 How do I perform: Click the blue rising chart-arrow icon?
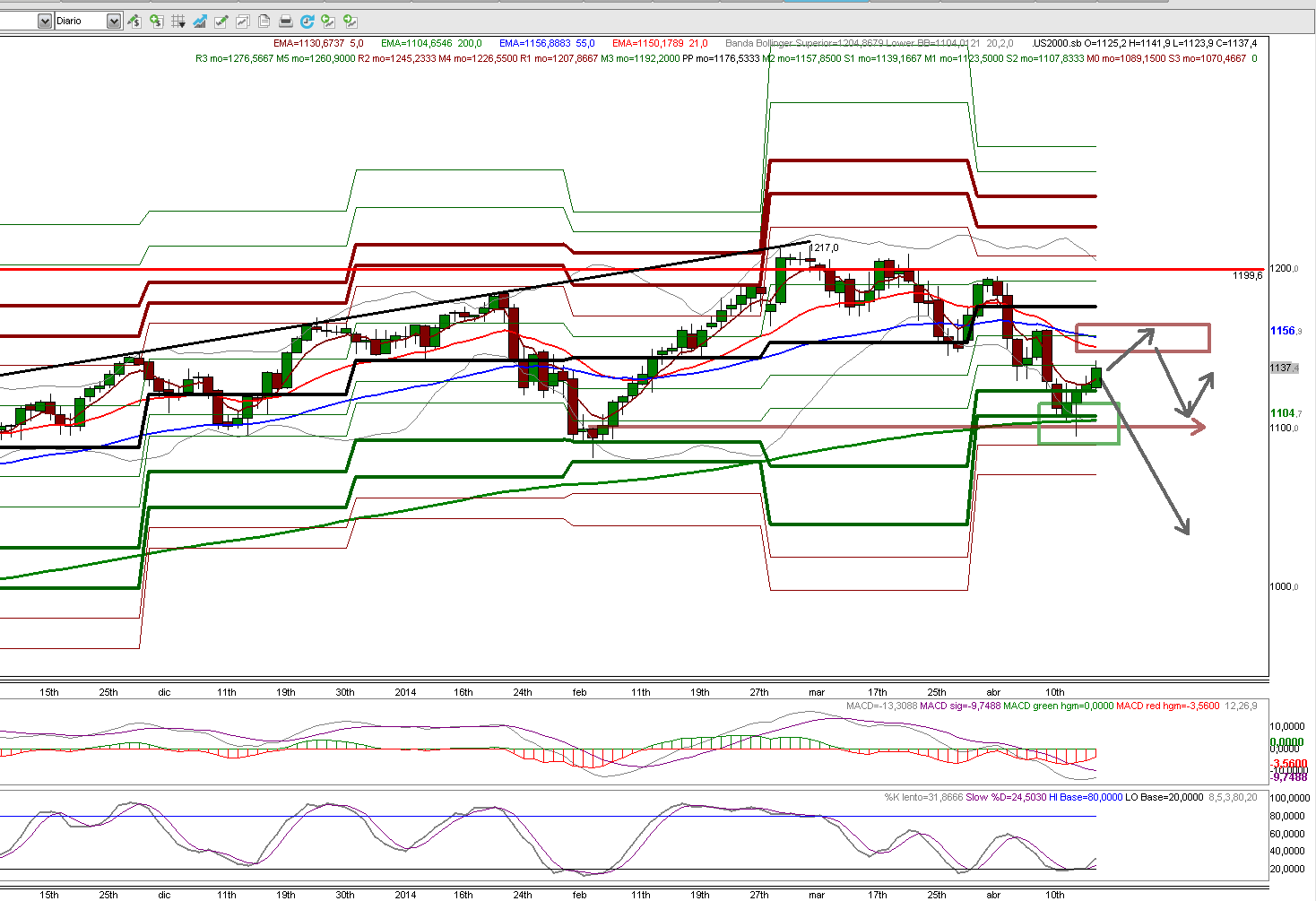(x=199, y=21)
